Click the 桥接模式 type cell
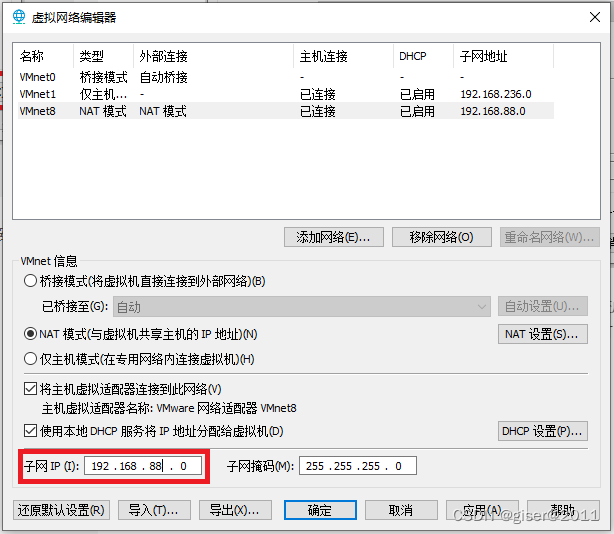Viewport: 614px width, 534px height. 103,77
